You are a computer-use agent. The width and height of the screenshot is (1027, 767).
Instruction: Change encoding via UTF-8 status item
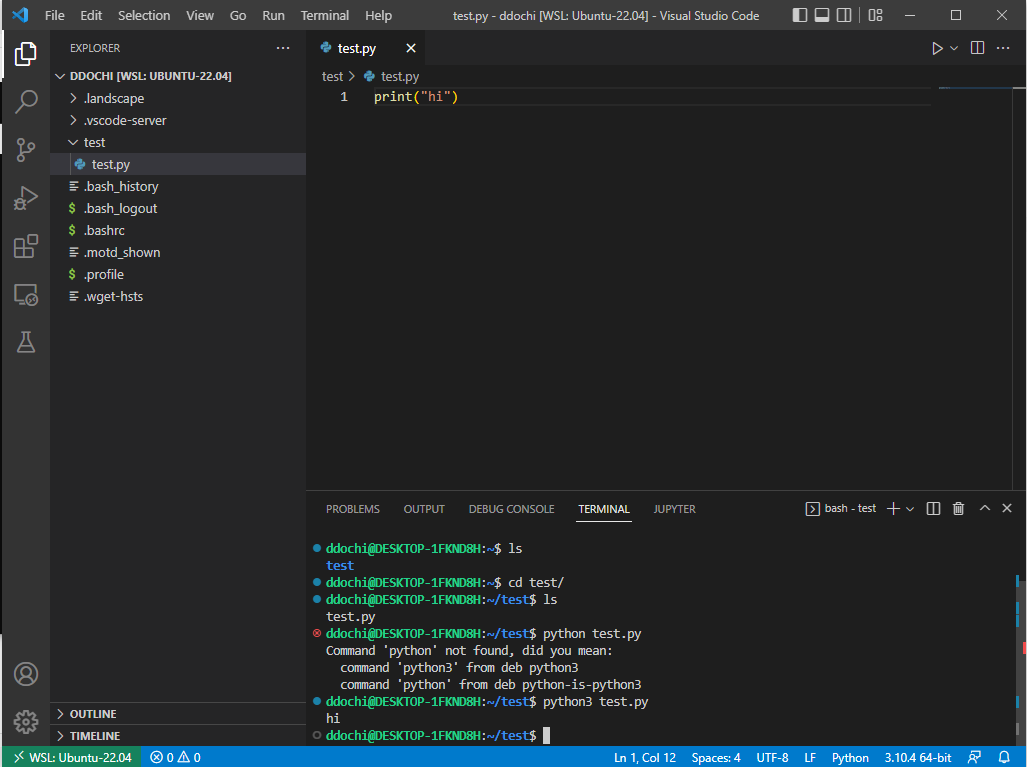(x=772, y=757)
